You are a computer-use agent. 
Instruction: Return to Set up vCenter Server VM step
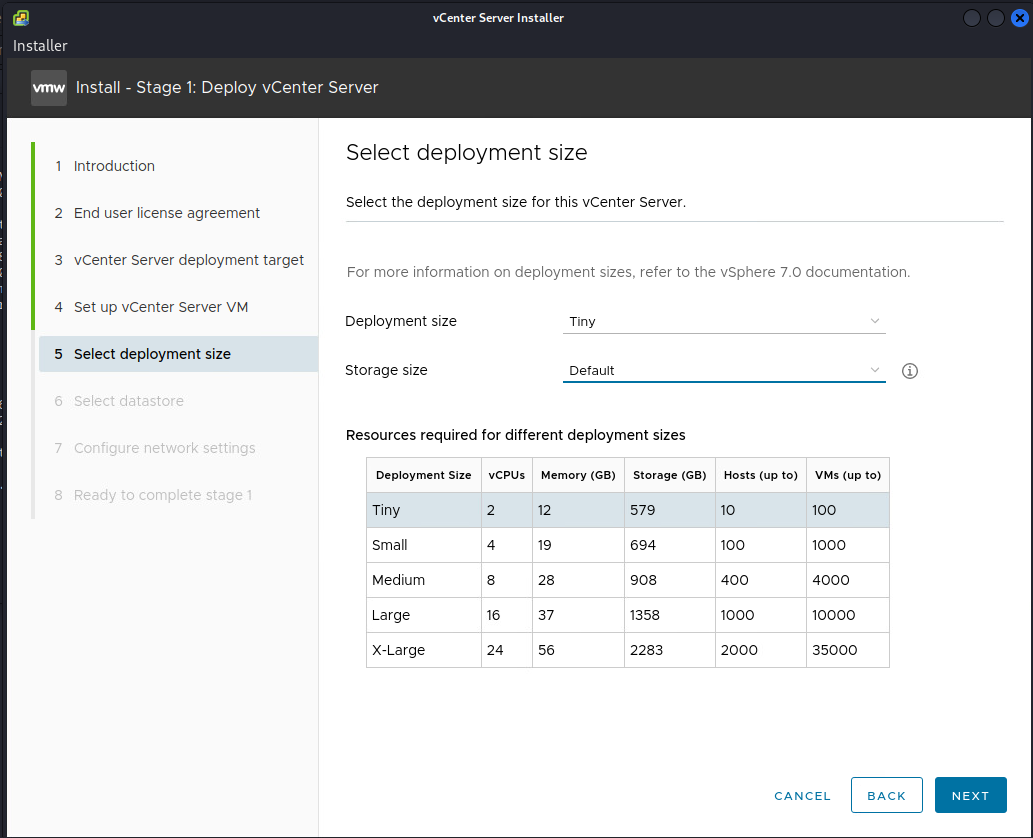tap(161, 307)
